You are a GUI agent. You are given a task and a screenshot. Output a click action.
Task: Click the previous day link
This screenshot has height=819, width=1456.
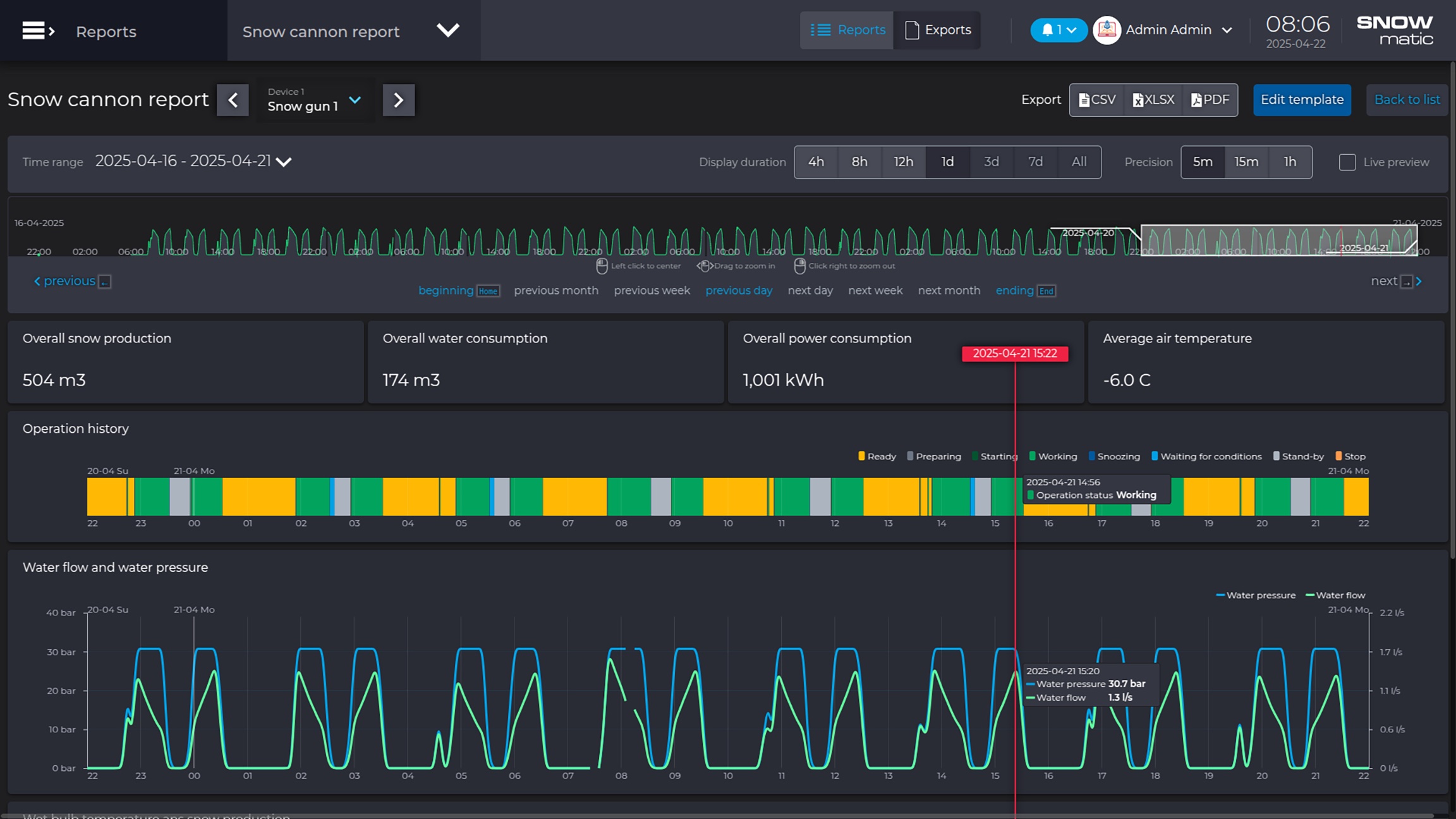coord(738,291)
